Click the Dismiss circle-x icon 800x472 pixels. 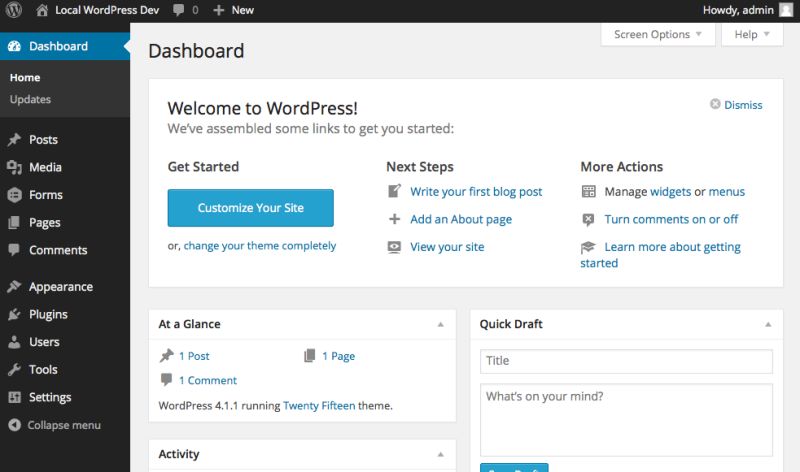715,104
